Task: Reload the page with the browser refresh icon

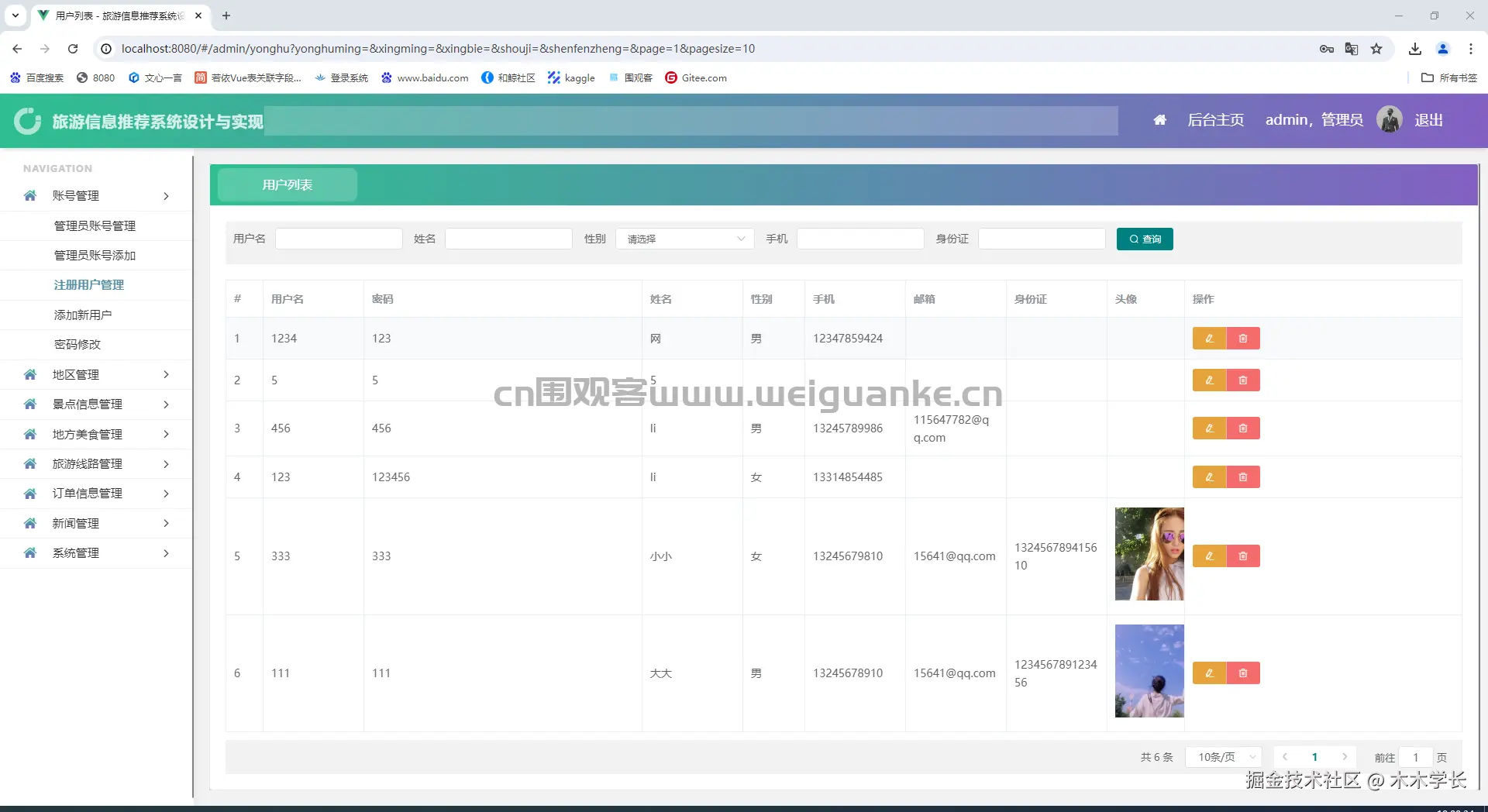Action: pyautogui.click(x=73, y=49)
